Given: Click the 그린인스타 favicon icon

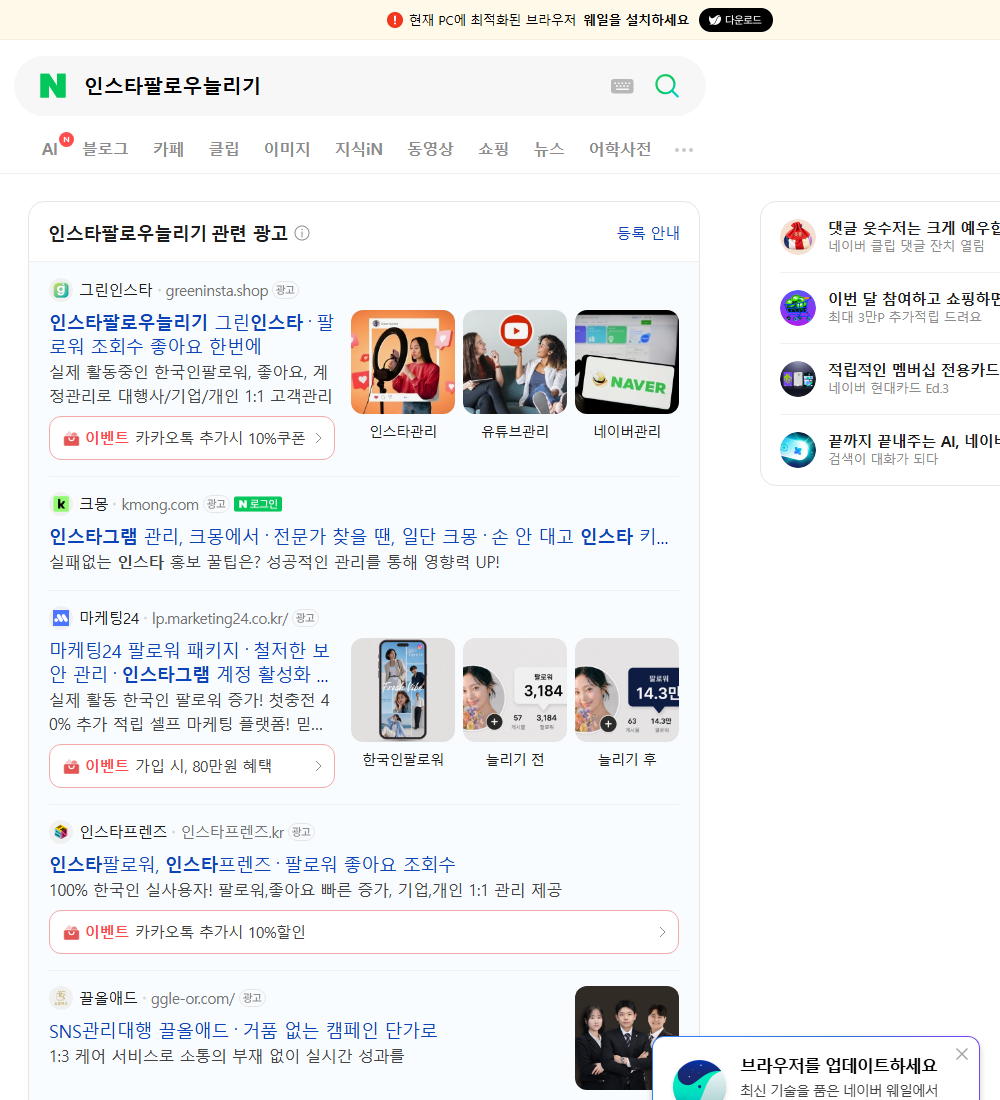Looking at the screenshot, I should click(x=61, y=290).
